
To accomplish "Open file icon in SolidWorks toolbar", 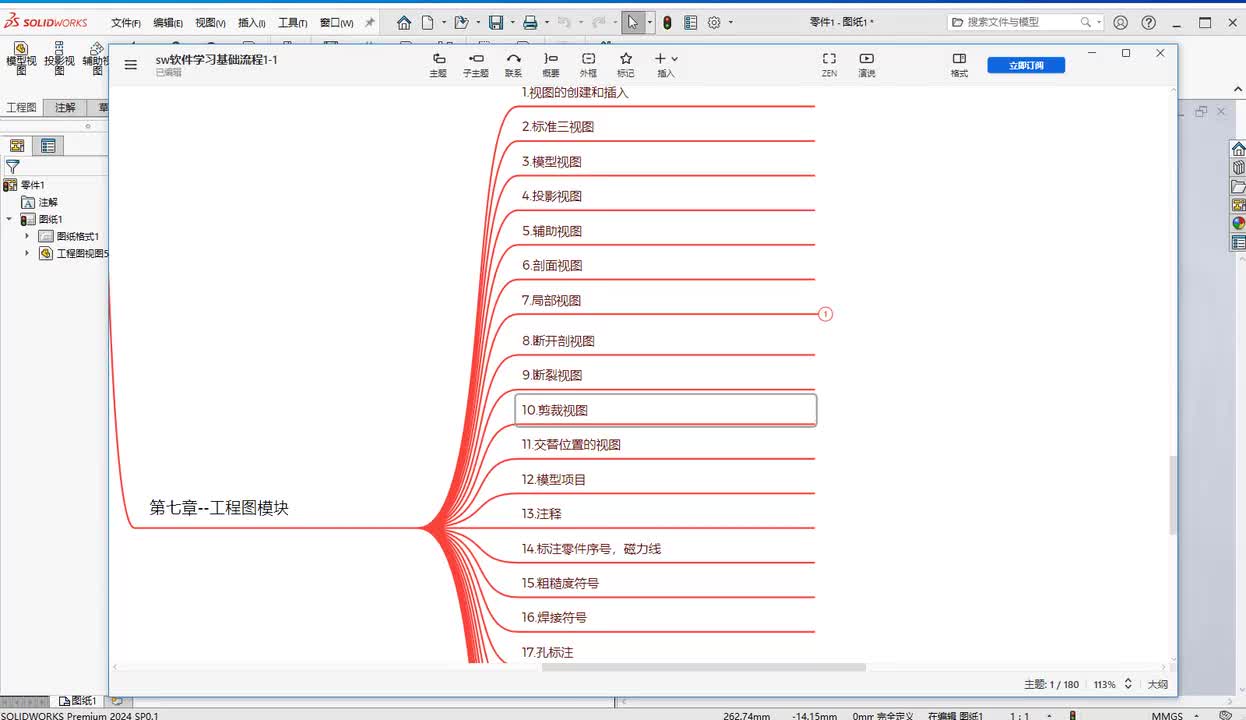I will pos(460,22).
